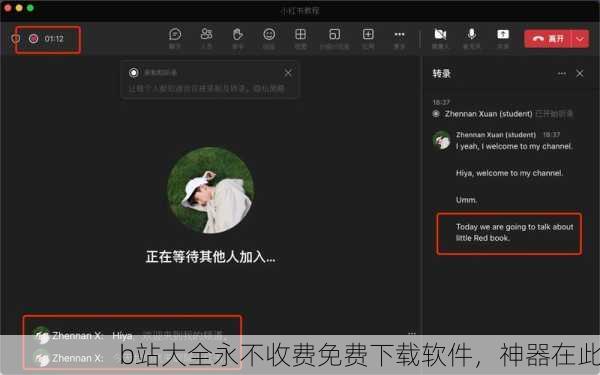Open the meeting chat icon
Viewport: 600px width, 375px height.
175,34
